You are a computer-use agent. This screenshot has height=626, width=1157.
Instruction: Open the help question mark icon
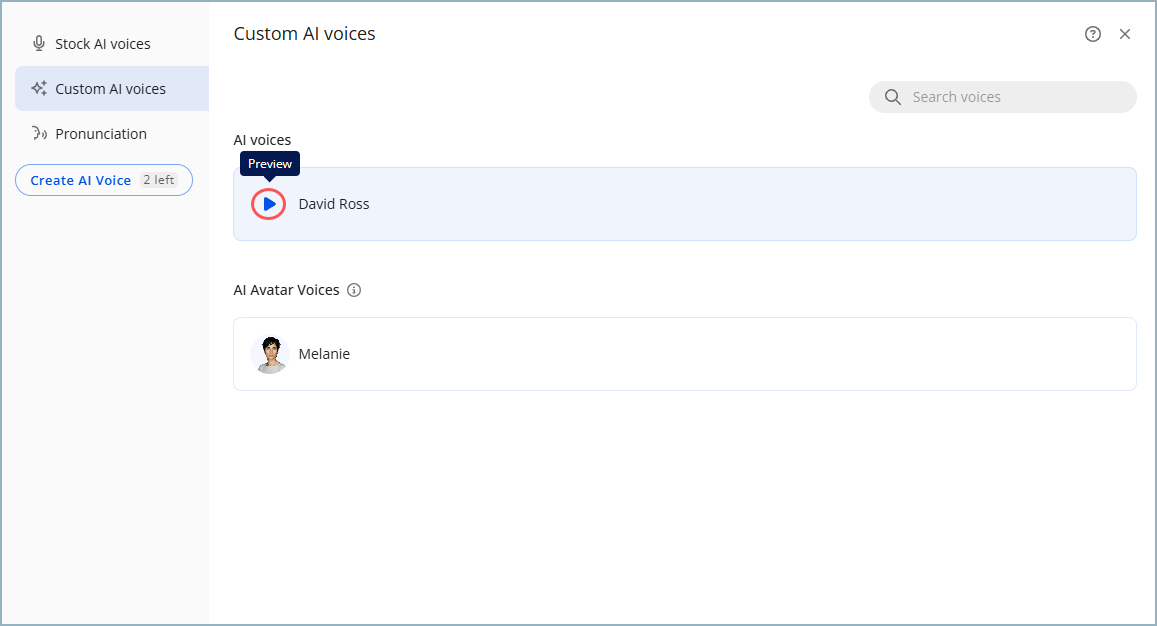coord(1092,34)
